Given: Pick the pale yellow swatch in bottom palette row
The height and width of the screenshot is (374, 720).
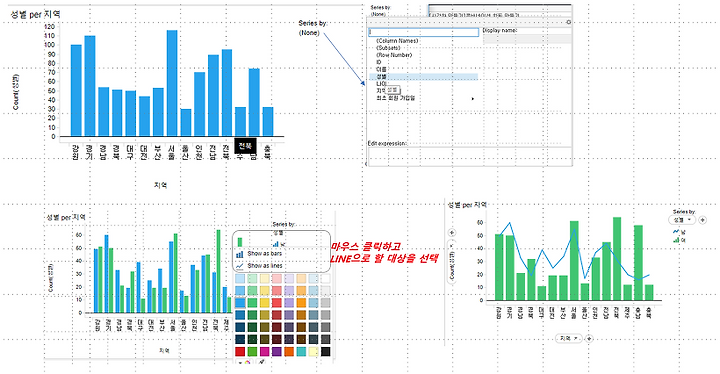Looking at the screenshot, I should pyautogui.click(x=313, y=351).
